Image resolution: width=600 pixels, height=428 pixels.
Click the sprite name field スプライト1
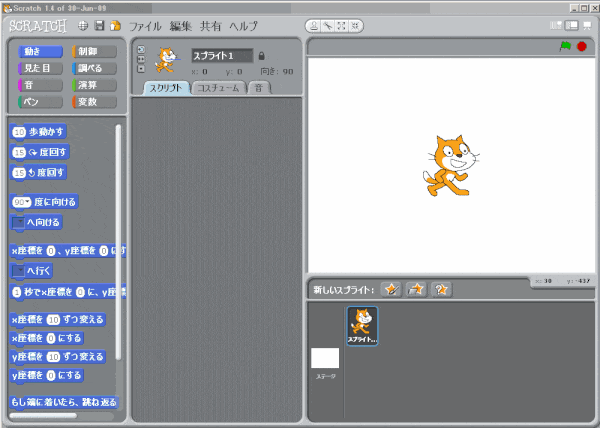point(222,56)
